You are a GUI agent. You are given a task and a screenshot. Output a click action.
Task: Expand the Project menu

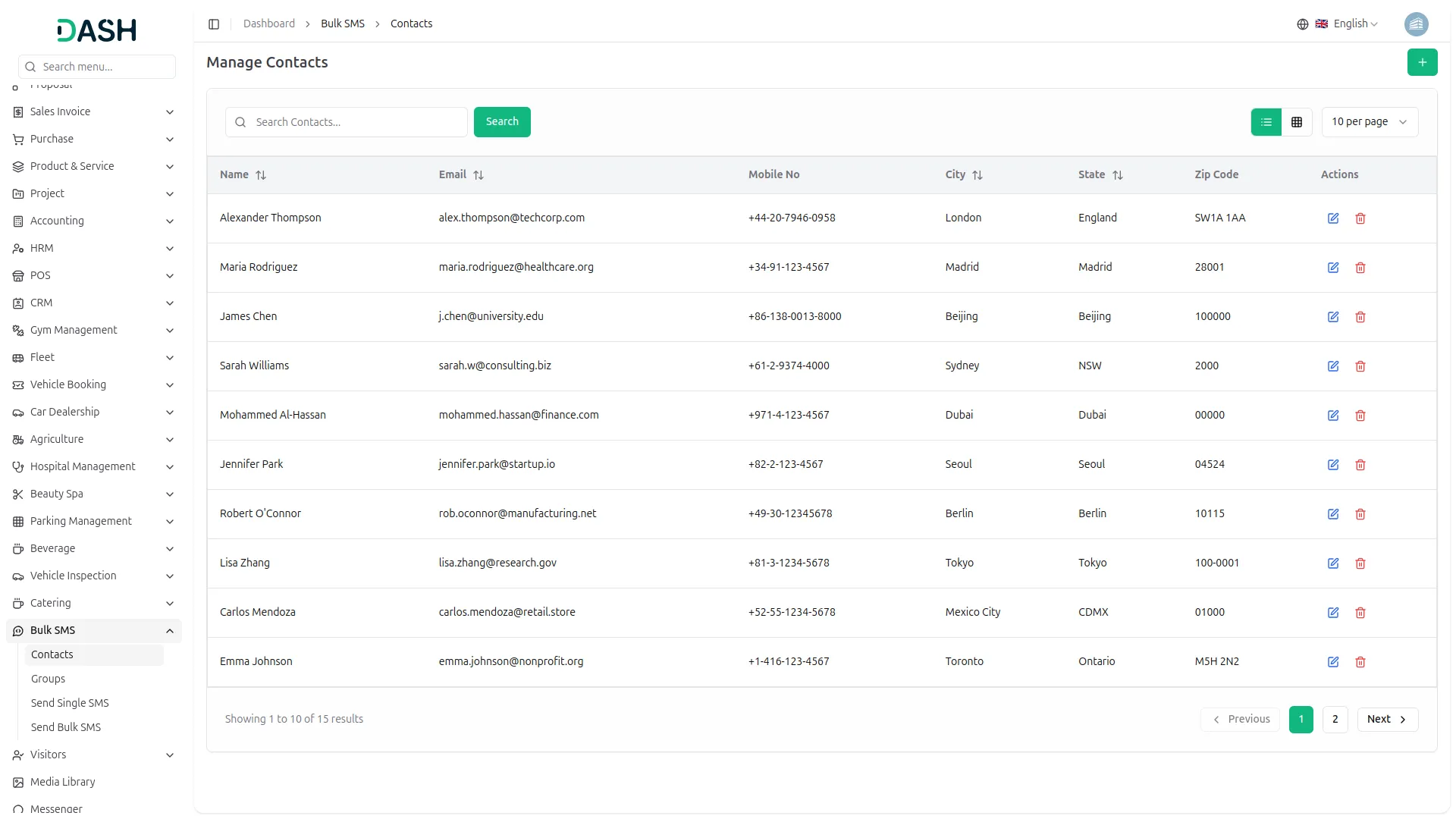tap(94, 194)
